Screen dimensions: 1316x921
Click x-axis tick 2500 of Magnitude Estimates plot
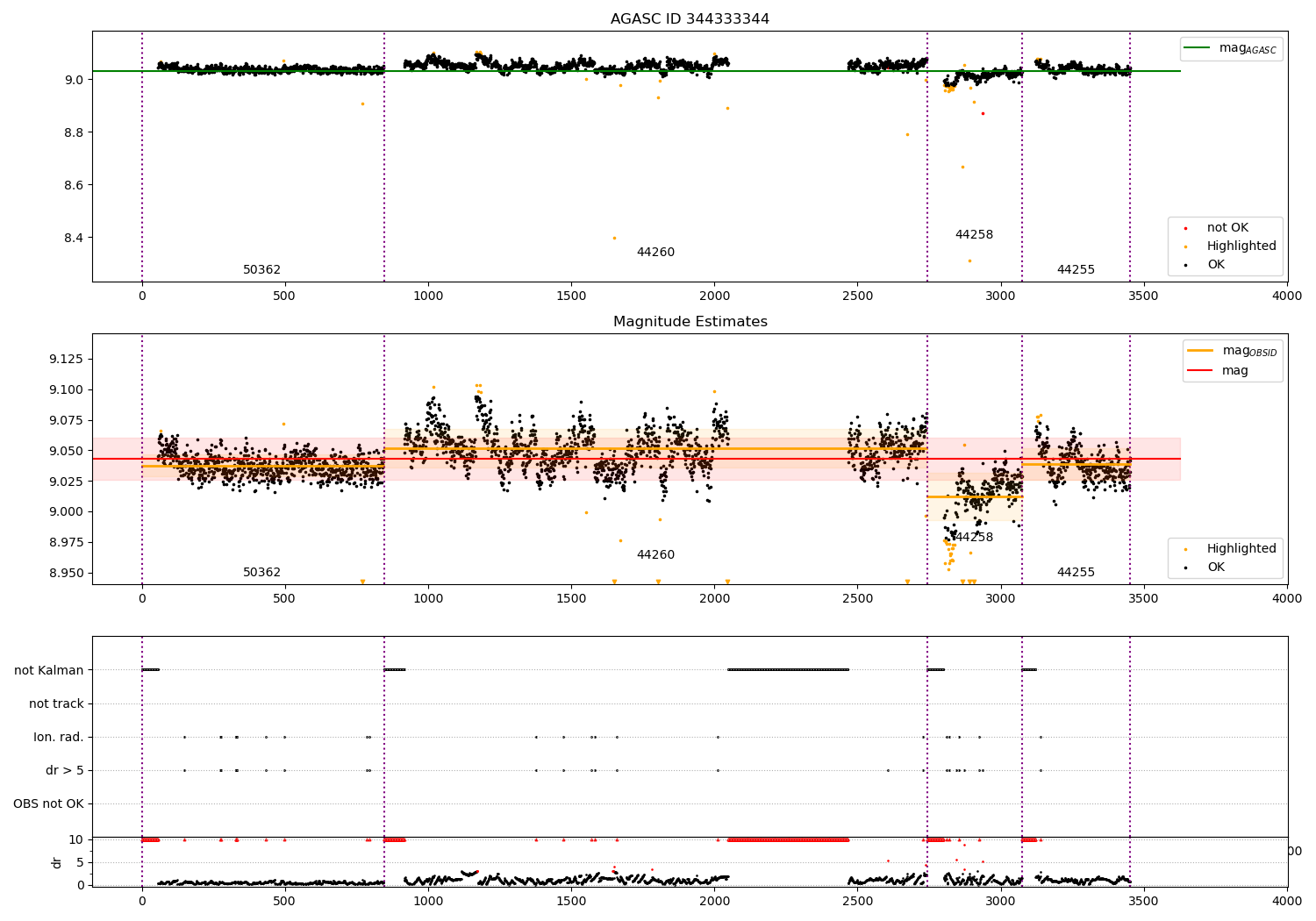[x=857, y=598]
